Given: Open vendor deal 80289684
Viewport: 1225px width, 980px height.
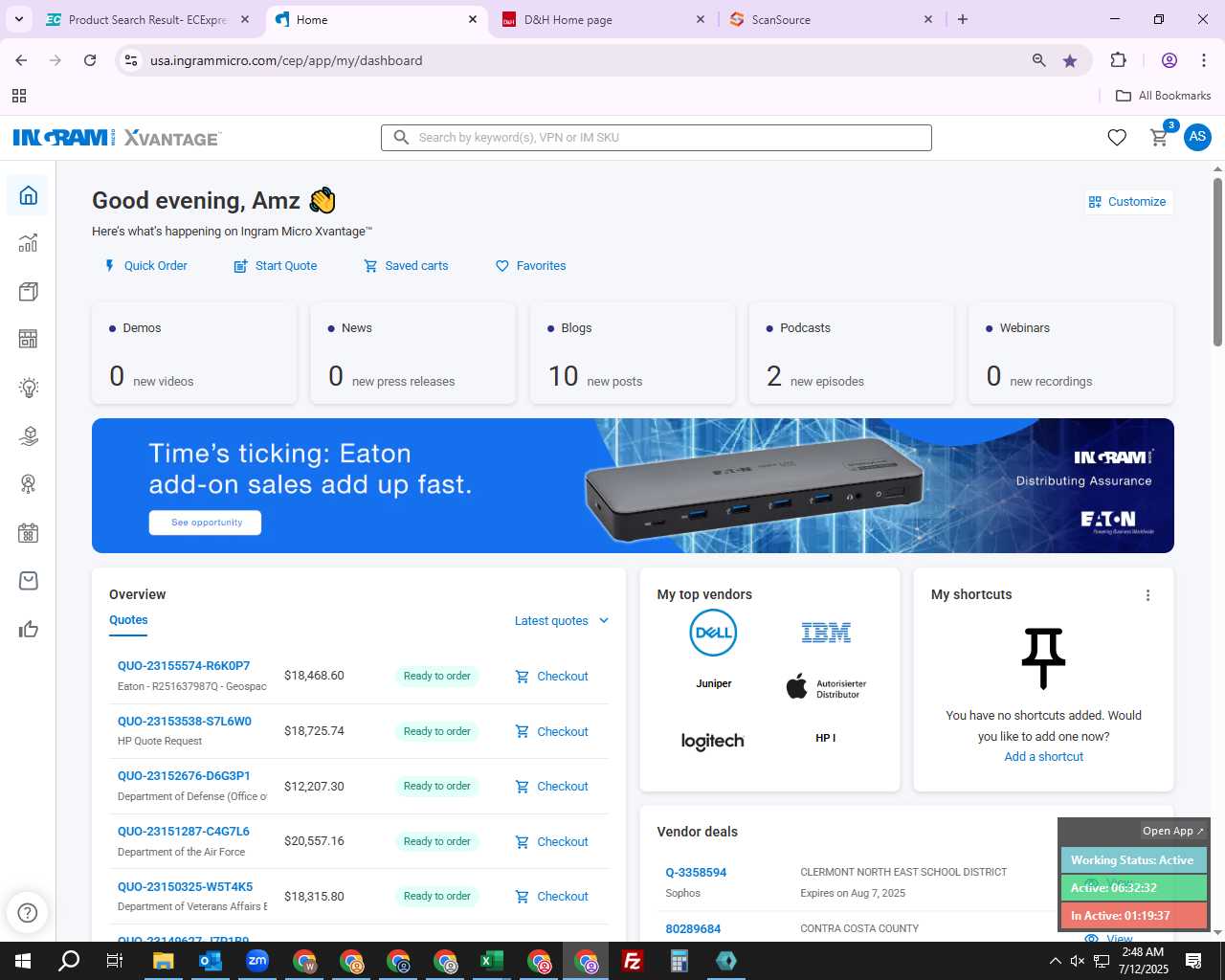Looking at the screenshot, I should point(693,929).
